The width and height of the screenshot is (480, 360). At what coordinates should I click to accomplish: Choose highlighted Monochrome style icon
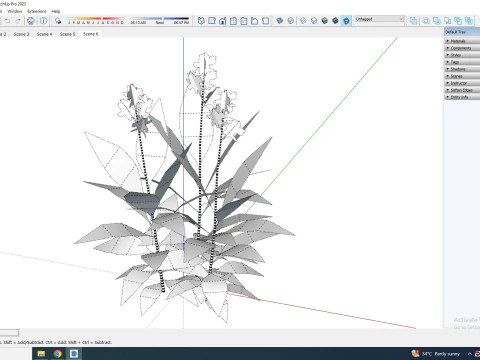pyautogui.click(x=346, y=21)
